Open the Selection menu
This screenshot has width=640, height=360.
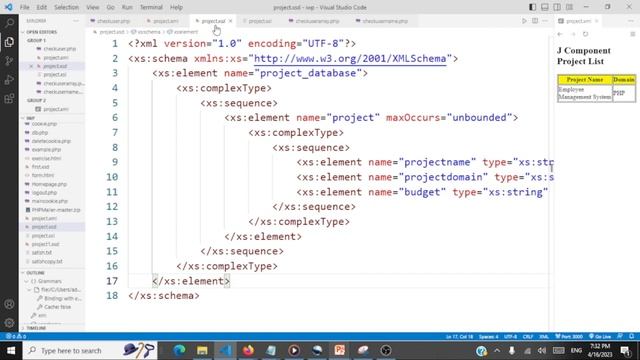[66, 7]
